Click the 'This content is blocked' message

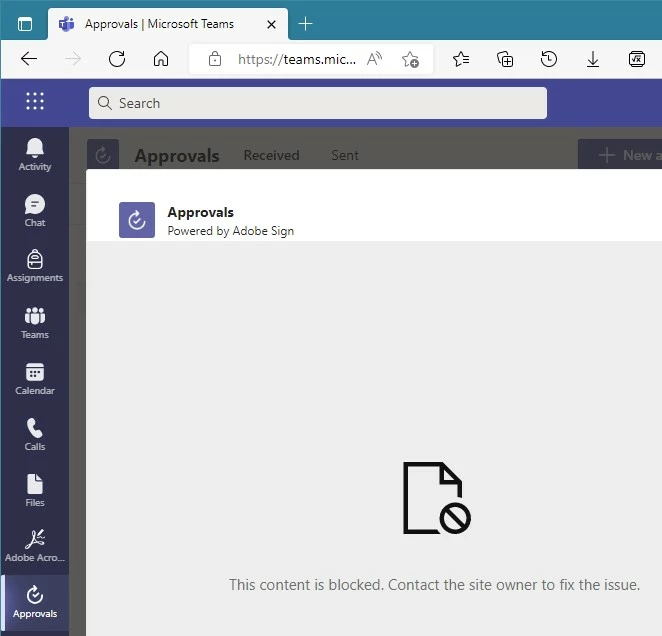[x=434, y=585]
